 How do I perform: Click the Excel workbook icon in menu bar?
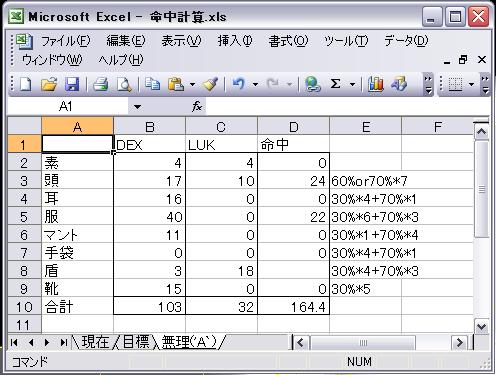coord(24,41)
